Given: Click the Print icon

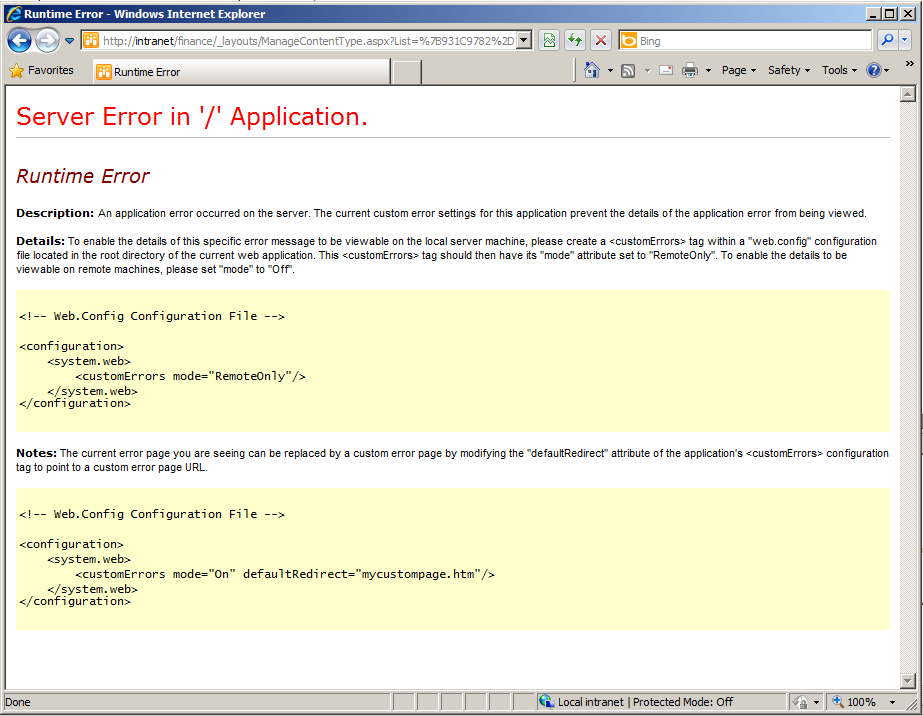Looking at the screenshot, I should [690, 71].
